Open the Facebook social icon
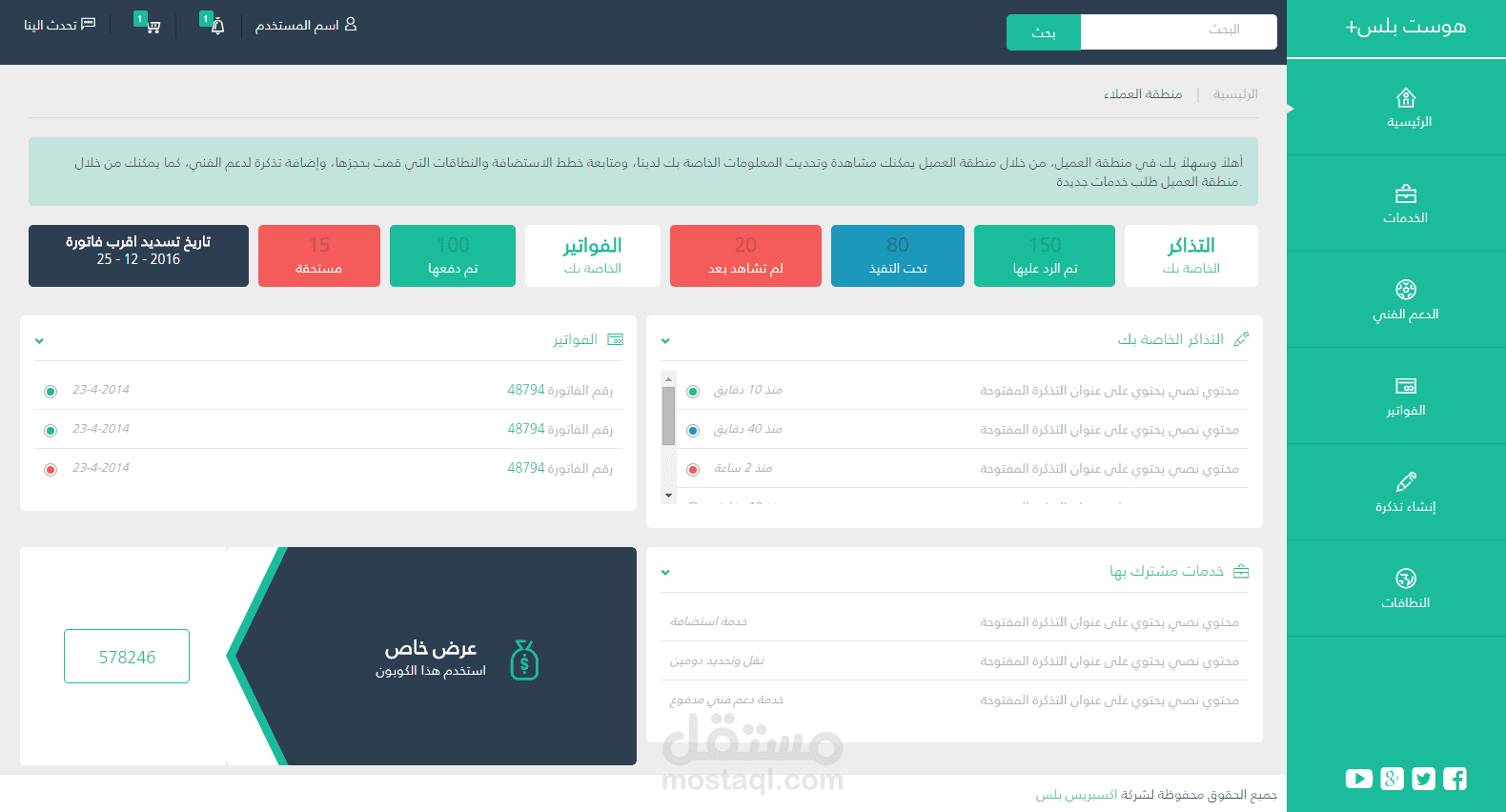This screenshot has width=1506, height=812. click(x=1455, y=779)
